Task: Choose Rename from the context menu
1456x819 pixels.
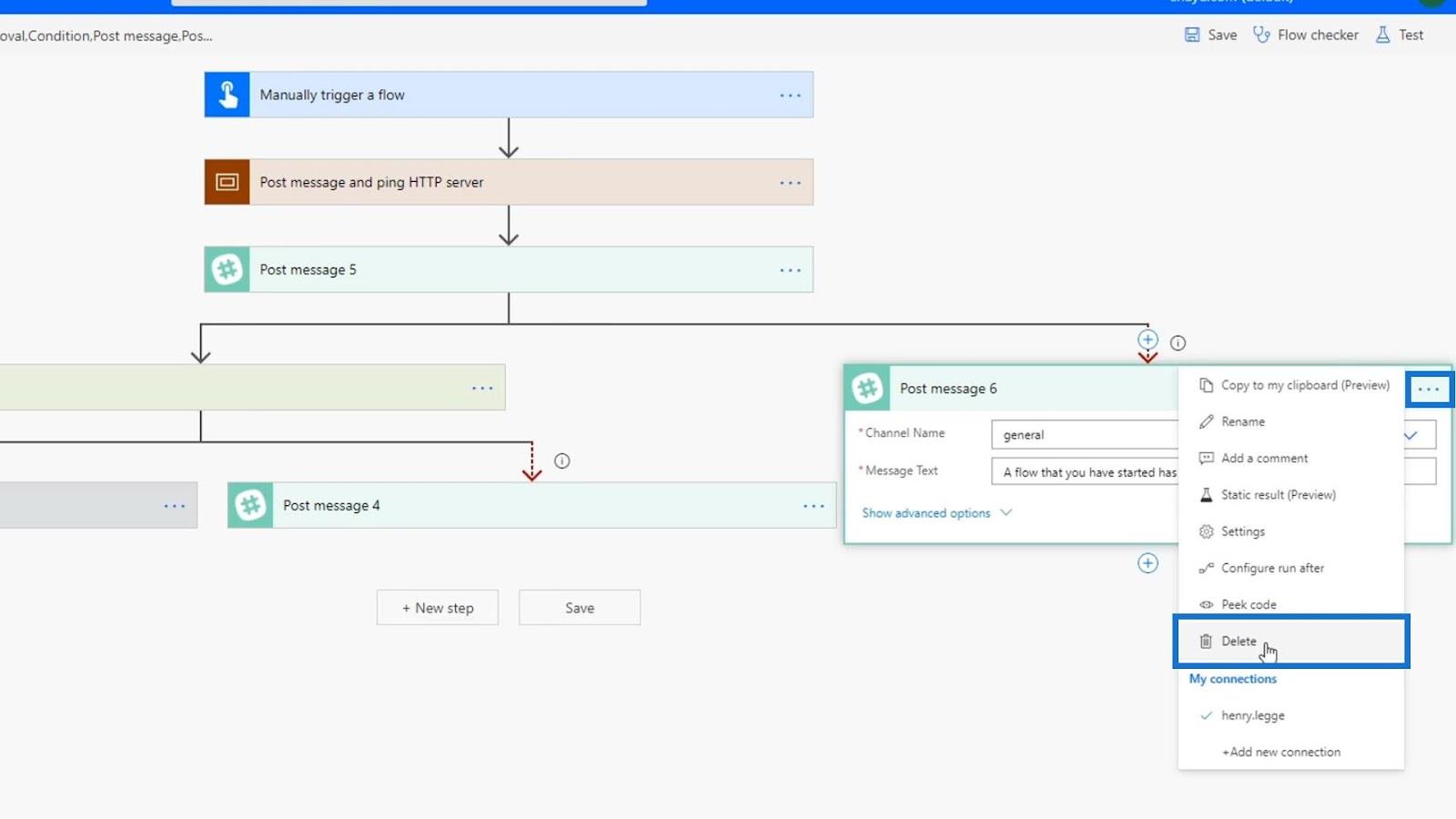Action: click(1291, 421)
